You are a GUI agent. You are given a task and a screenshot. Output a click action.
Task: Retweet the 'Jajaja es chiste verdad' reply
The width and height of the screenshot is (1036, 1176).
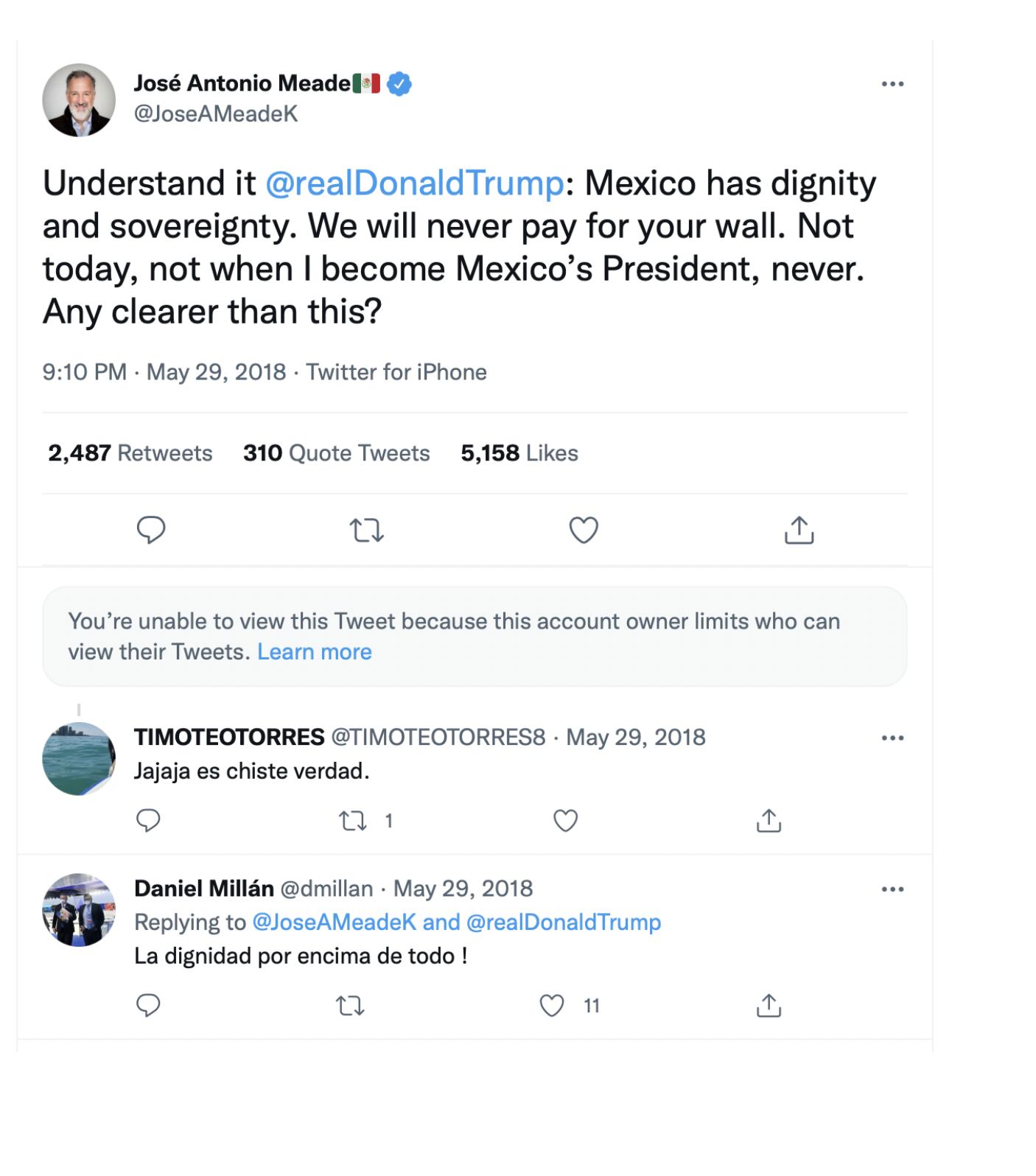[353, 821]
